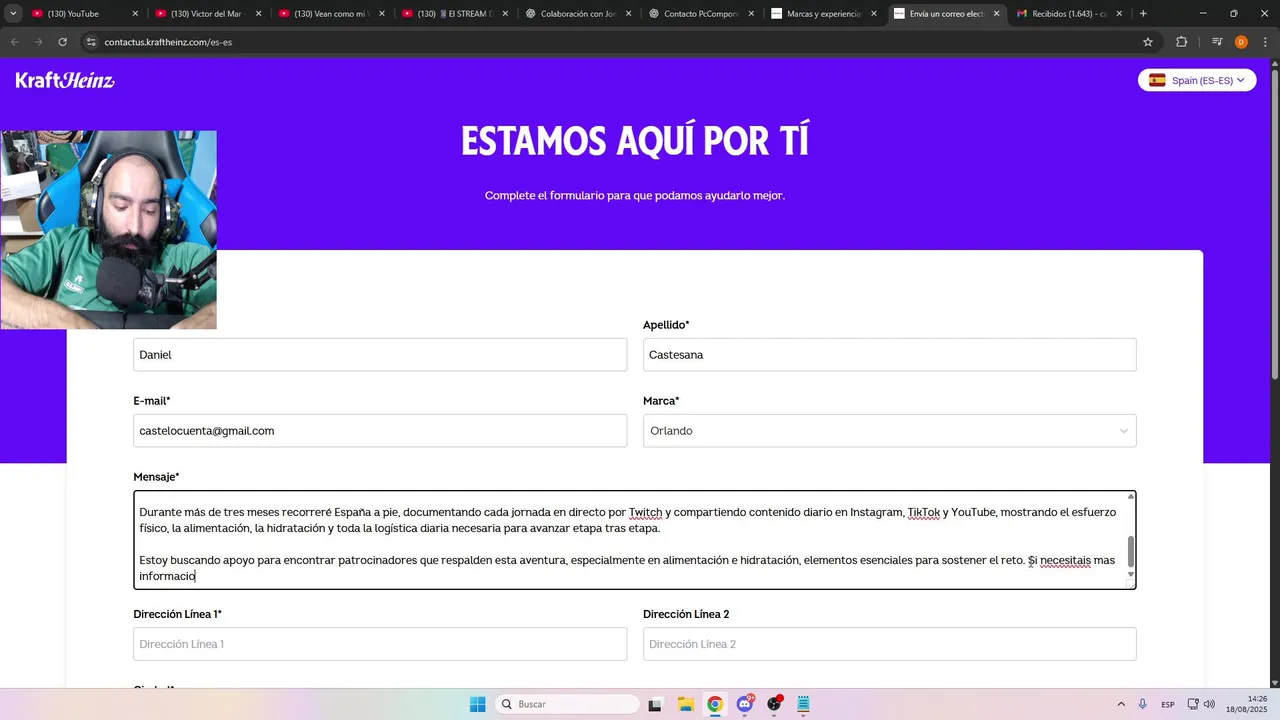Image resolution: width=1280 pixels, height=720 pixels.
Task: Click the Apellido field containing Castesana
Action: (x=890, y=355)
